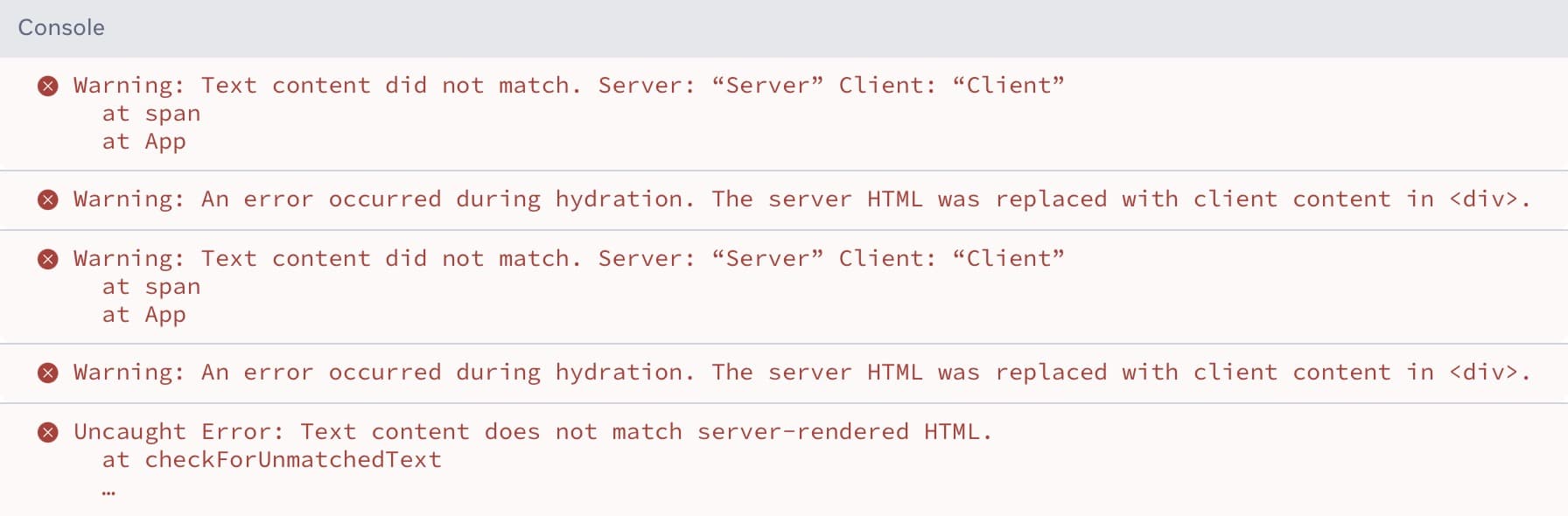
Task: Click error icon of first hydration warning
Action: point(48,200)
